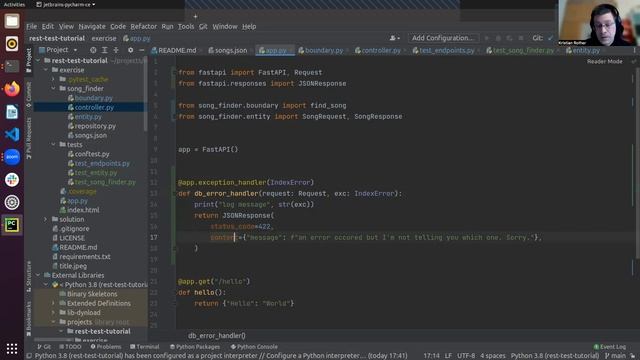This screenshot has width=640, height=360.
Task: Show applications grid in the dock
Action: (12, 348)
